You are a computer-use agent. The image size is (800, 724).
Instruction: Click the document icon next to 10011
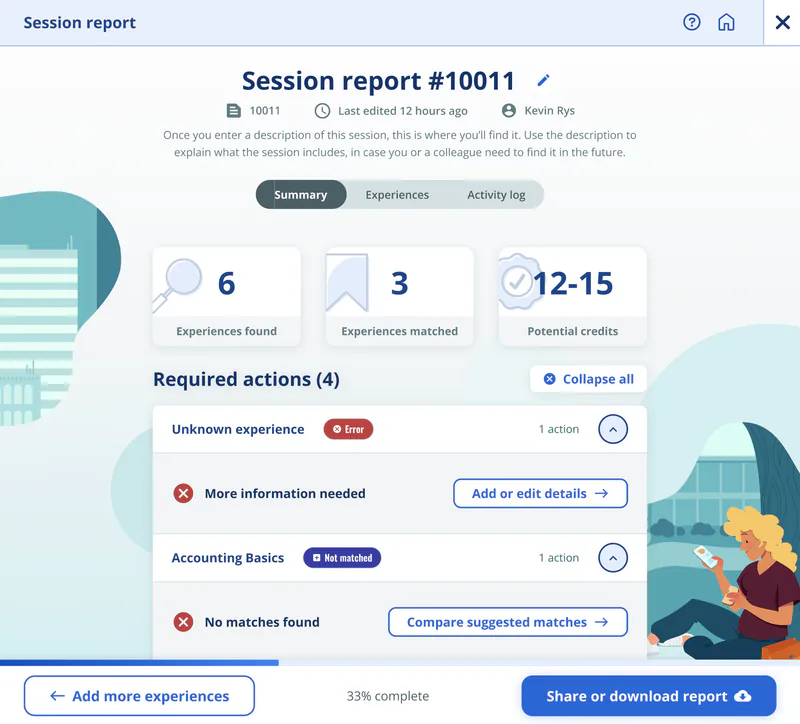234,111
